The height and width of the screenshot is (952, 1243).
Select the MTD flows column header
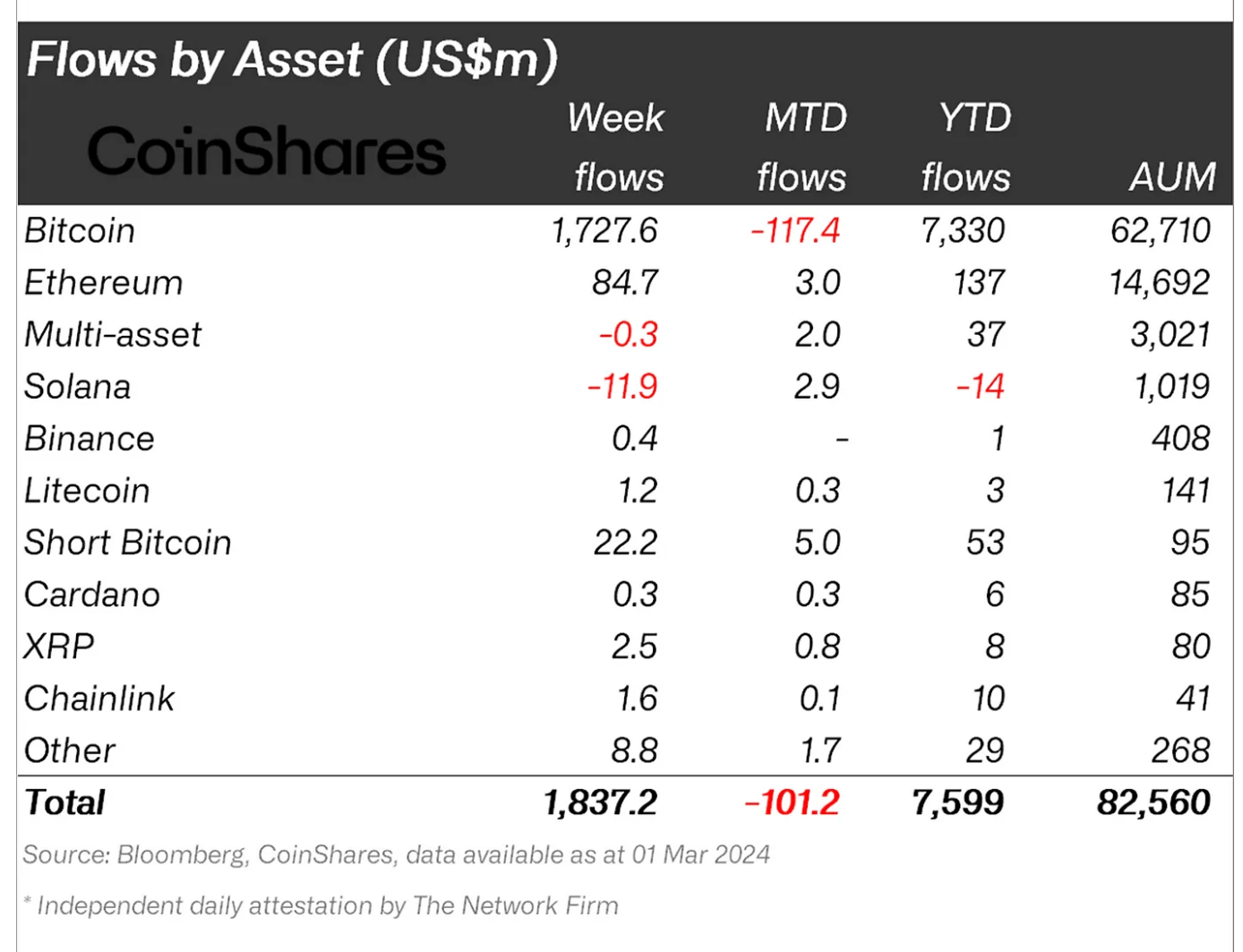click(x=802, y=148)
